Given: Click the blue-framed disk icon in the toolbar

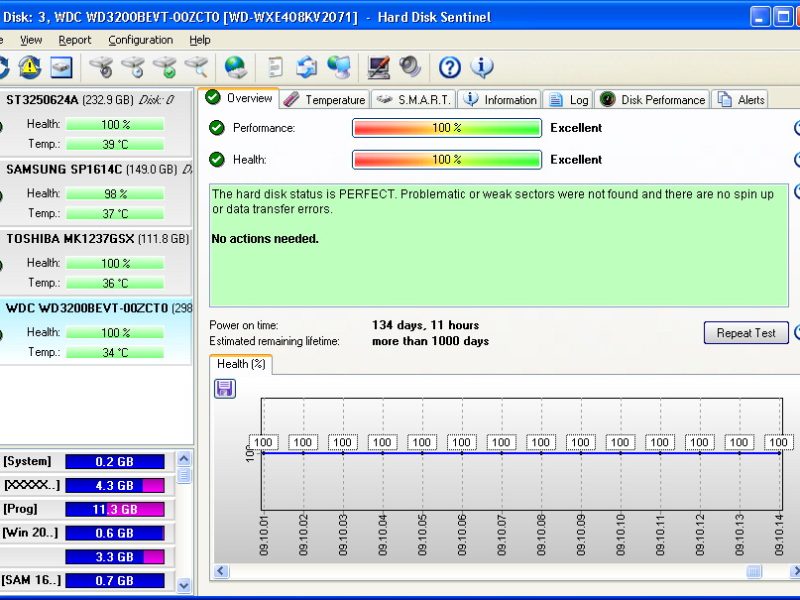Looking at the screenshot, I should pos(61,67).
